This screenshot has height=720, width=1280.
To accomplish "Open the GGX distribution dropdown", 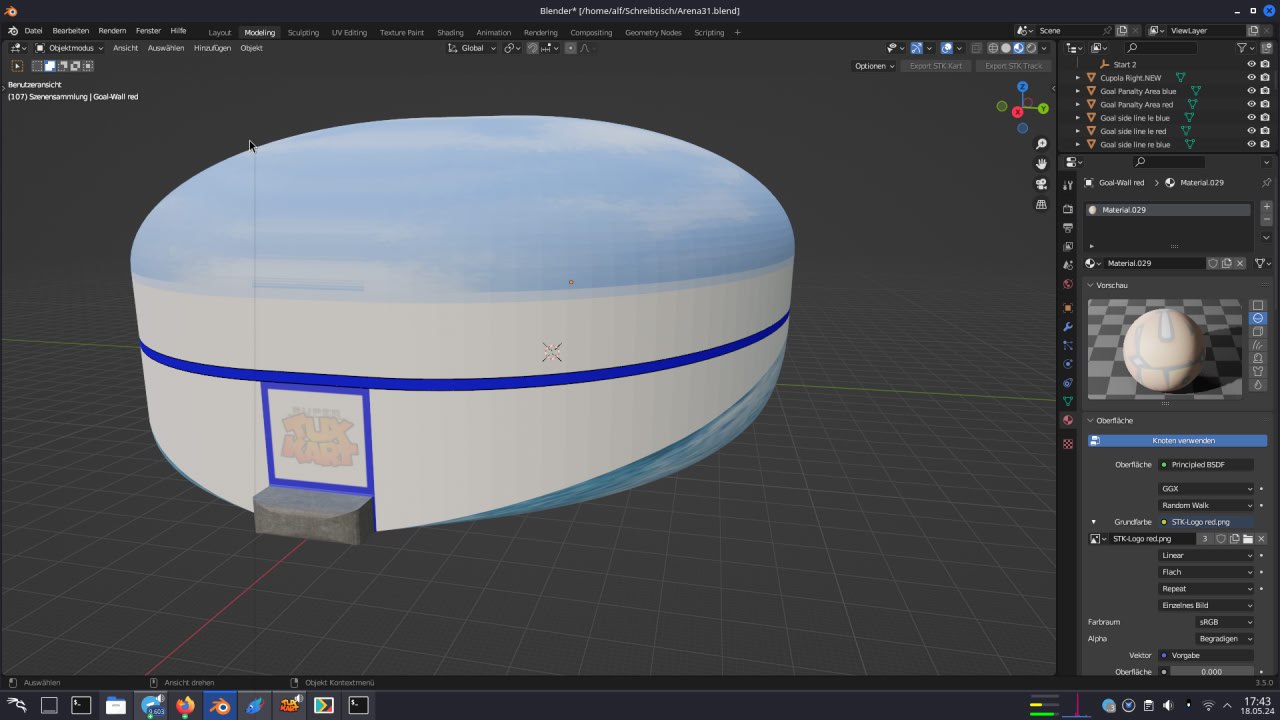I will tap(1206, 489).
